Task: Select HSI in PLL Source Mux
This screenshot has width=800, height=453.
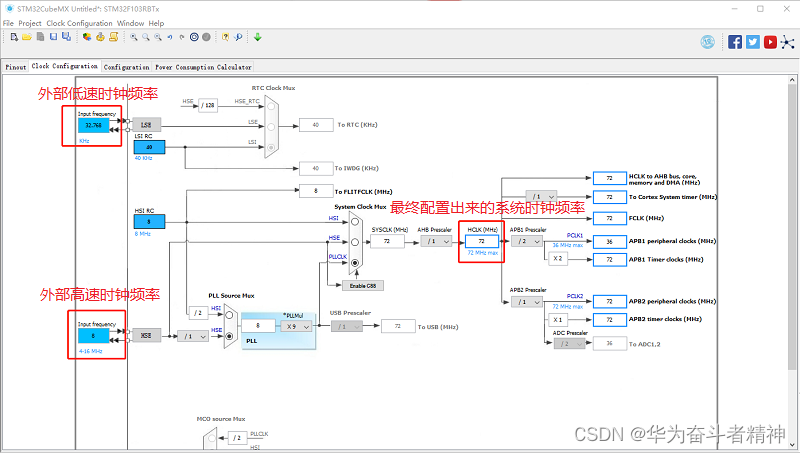Action: pyautogui.click(x=229, y=315)
